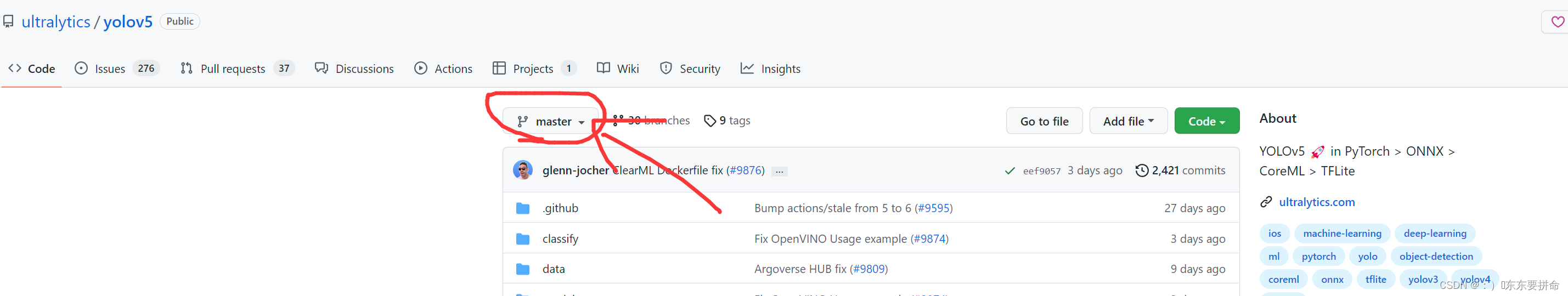Select the machine-learning topic tag
Viewport: 1568px width, 296px height.
(1342, 234)
